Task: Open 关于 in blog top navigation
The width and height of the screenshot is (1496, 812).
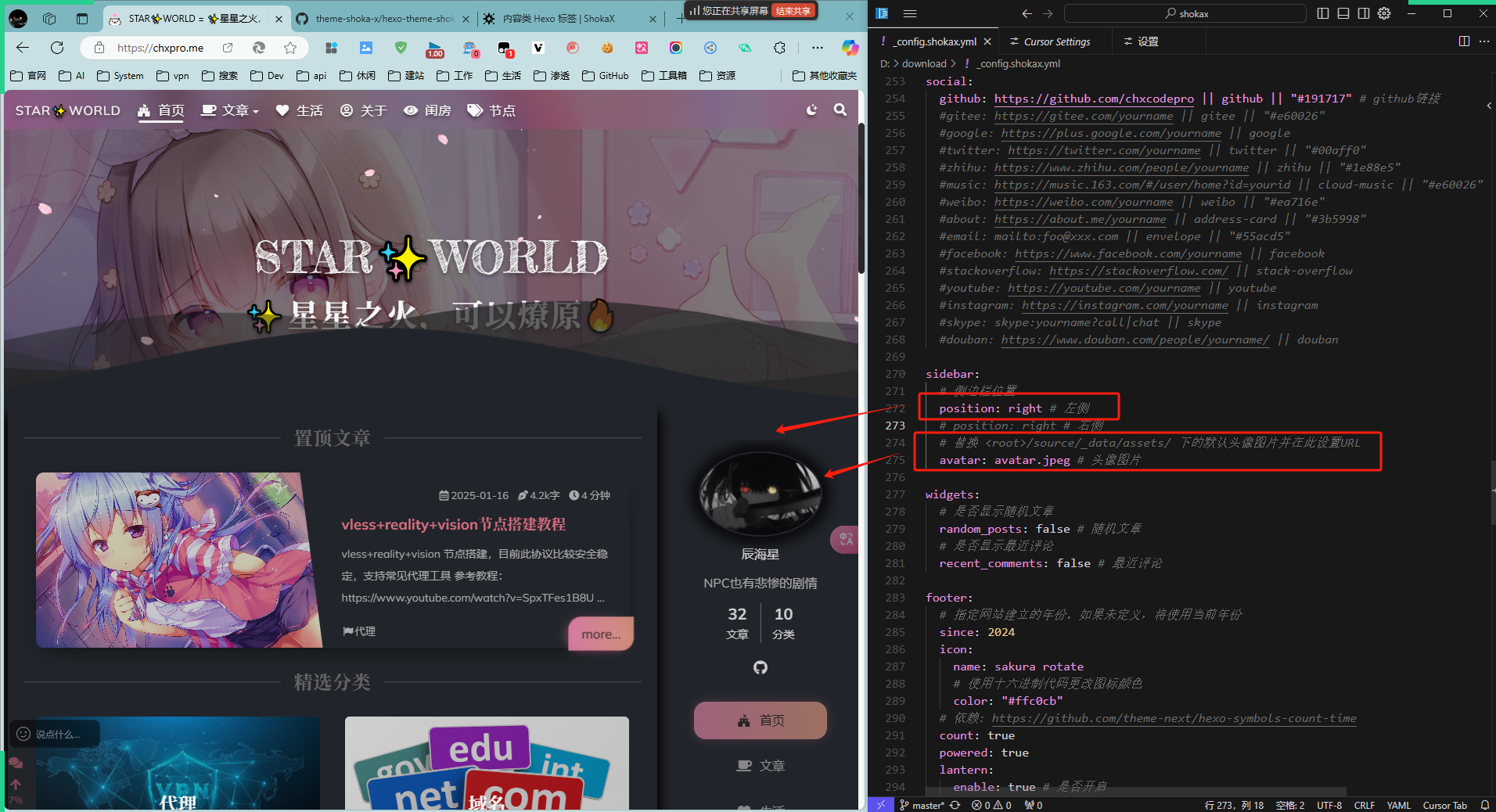Action: [x=364, y=111]
